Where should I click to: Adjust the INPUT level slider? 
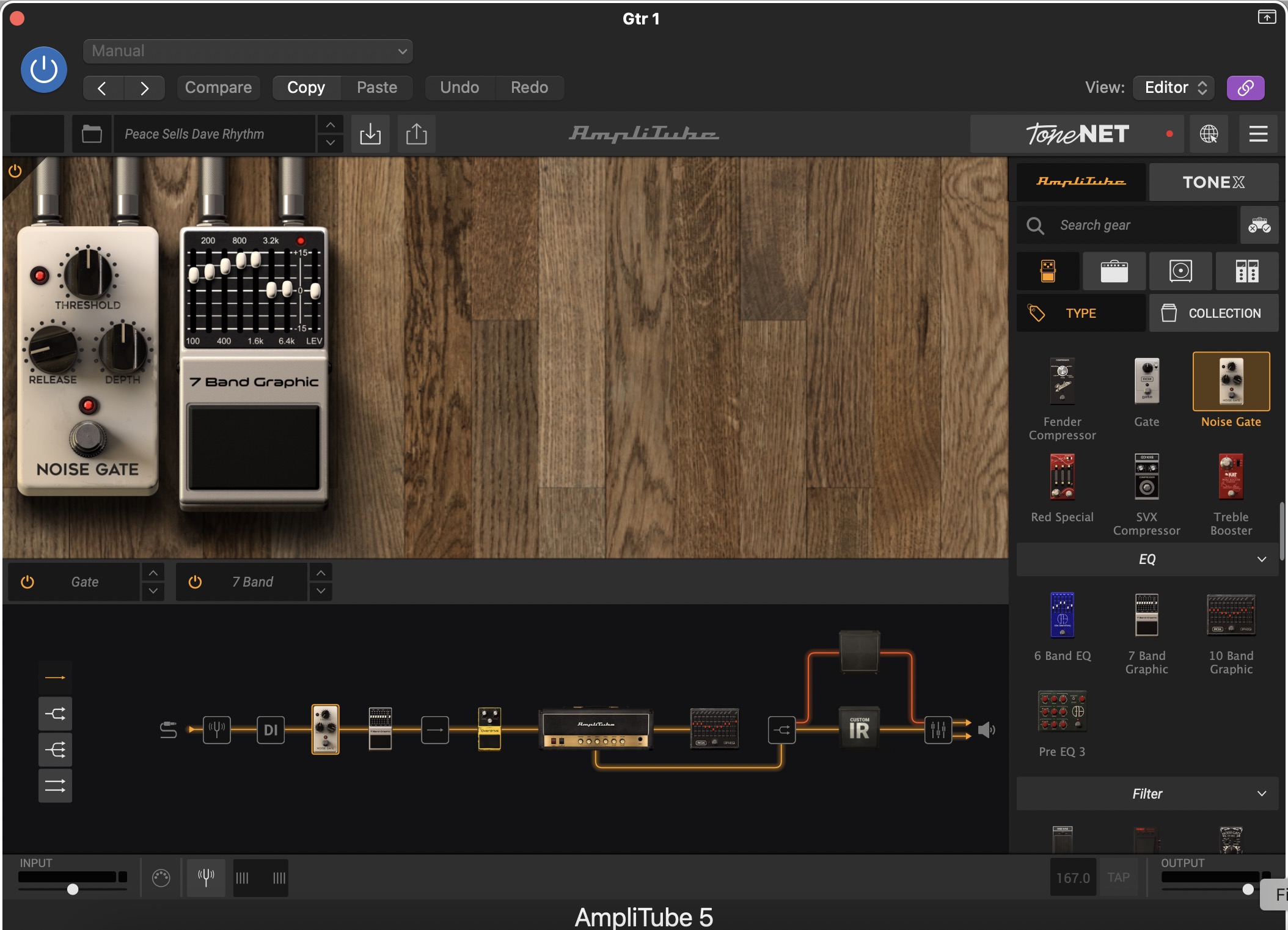[73, 889]
